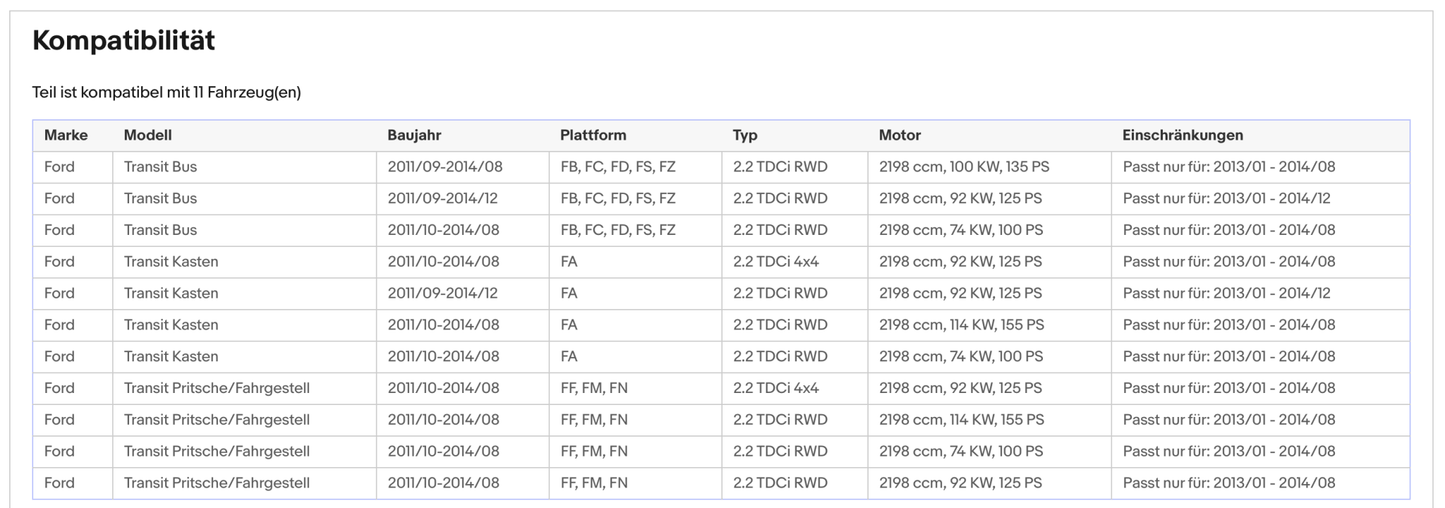
Task: Click the Modell column header
Action: (x=148, y=135)
